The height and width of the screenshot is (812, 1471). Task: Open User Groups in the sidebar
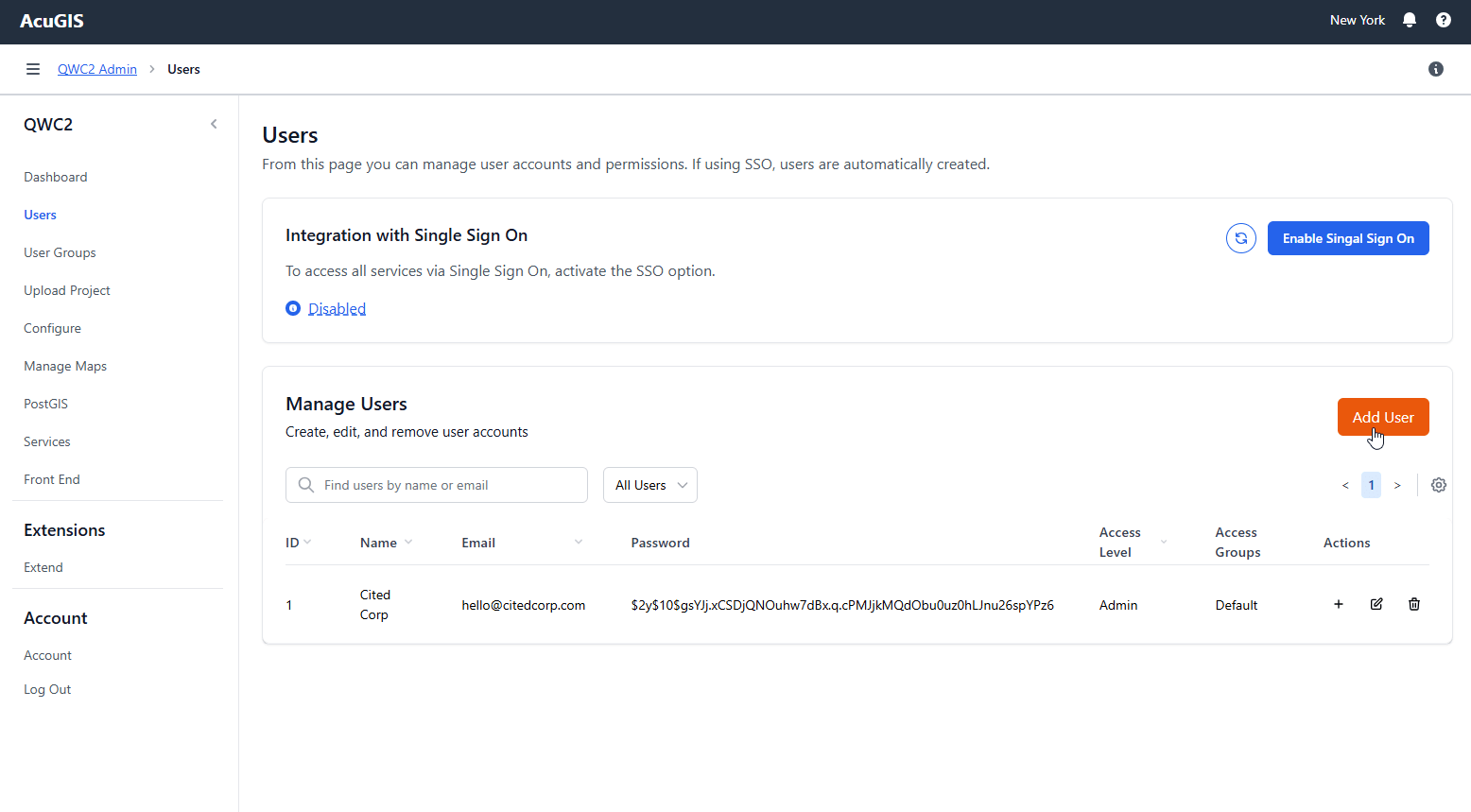click(x=60, y=252)
